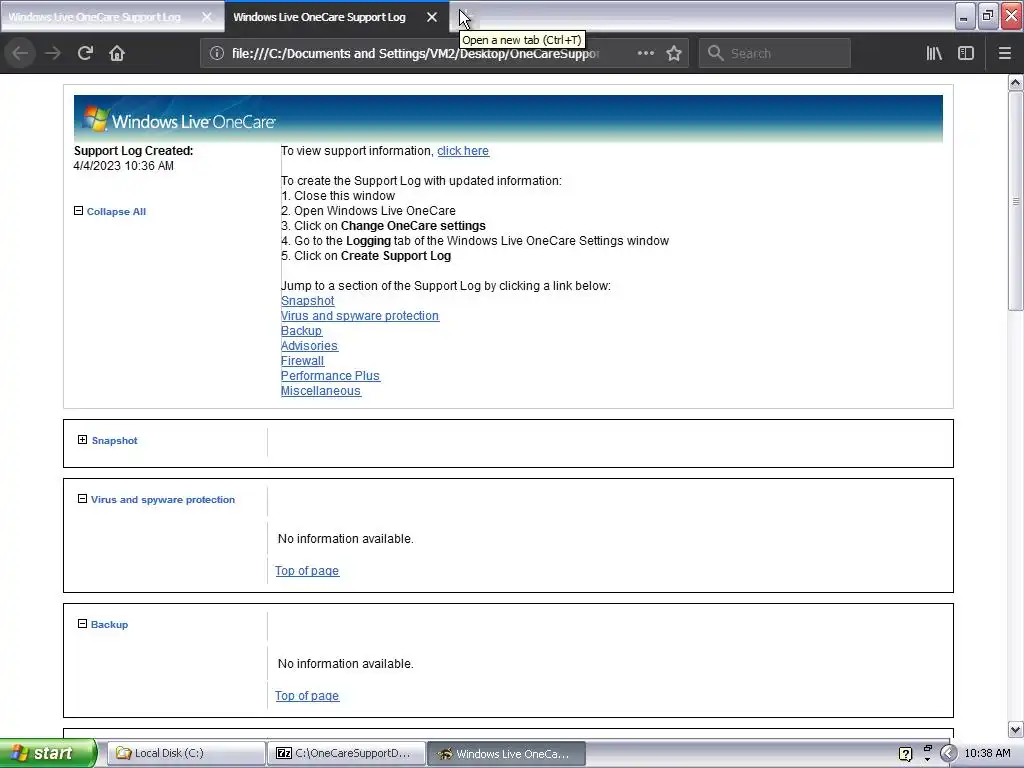Viewport: 1024px width, 768px height.
Task: Show sidebars icon in toolbar
Action: click(966, 53)
